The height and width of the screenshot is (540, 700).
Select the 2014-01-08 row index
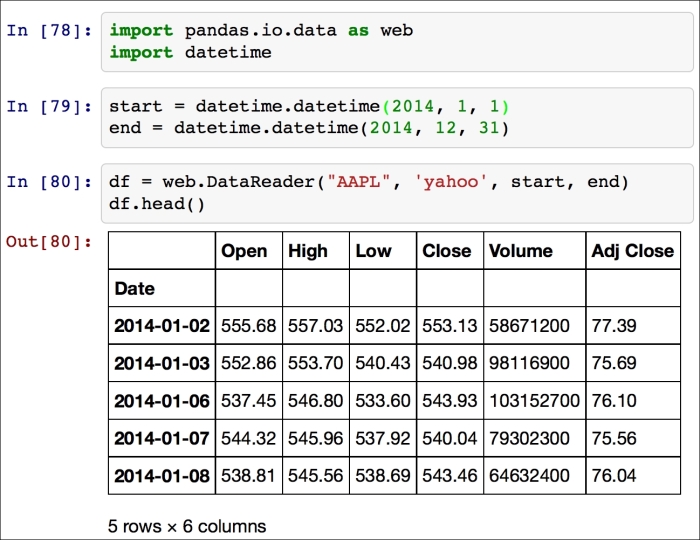[x=162, y=476]
